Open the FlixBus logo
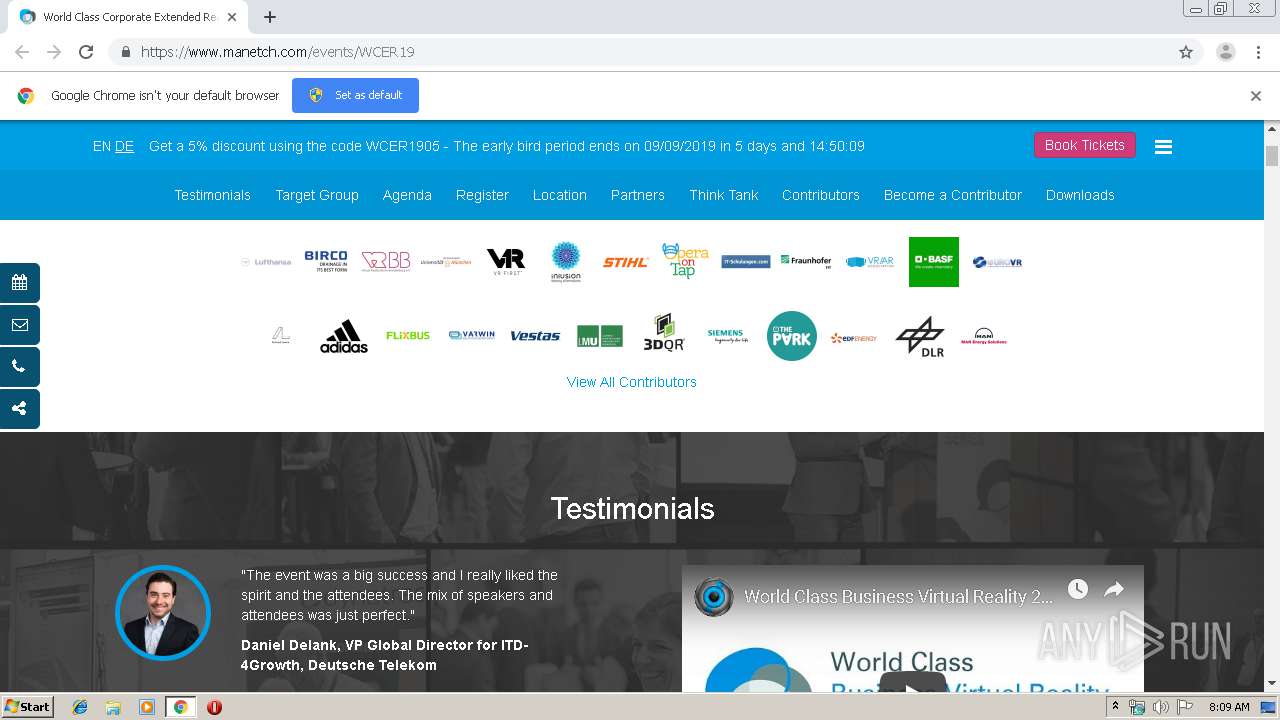The image size is (1280, 720). [408, 336]
